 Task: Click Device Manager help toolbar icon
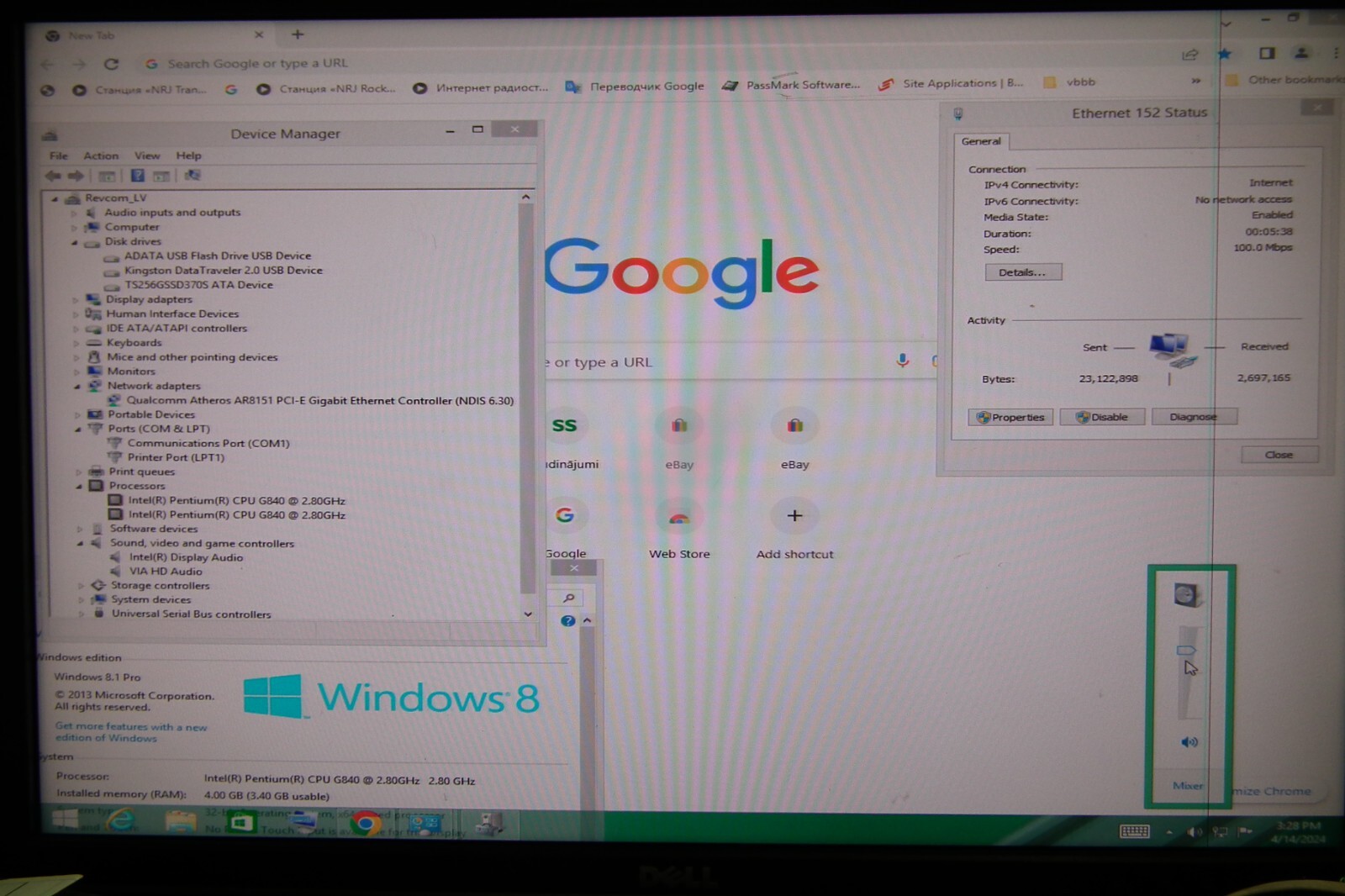tap(137, 176)
